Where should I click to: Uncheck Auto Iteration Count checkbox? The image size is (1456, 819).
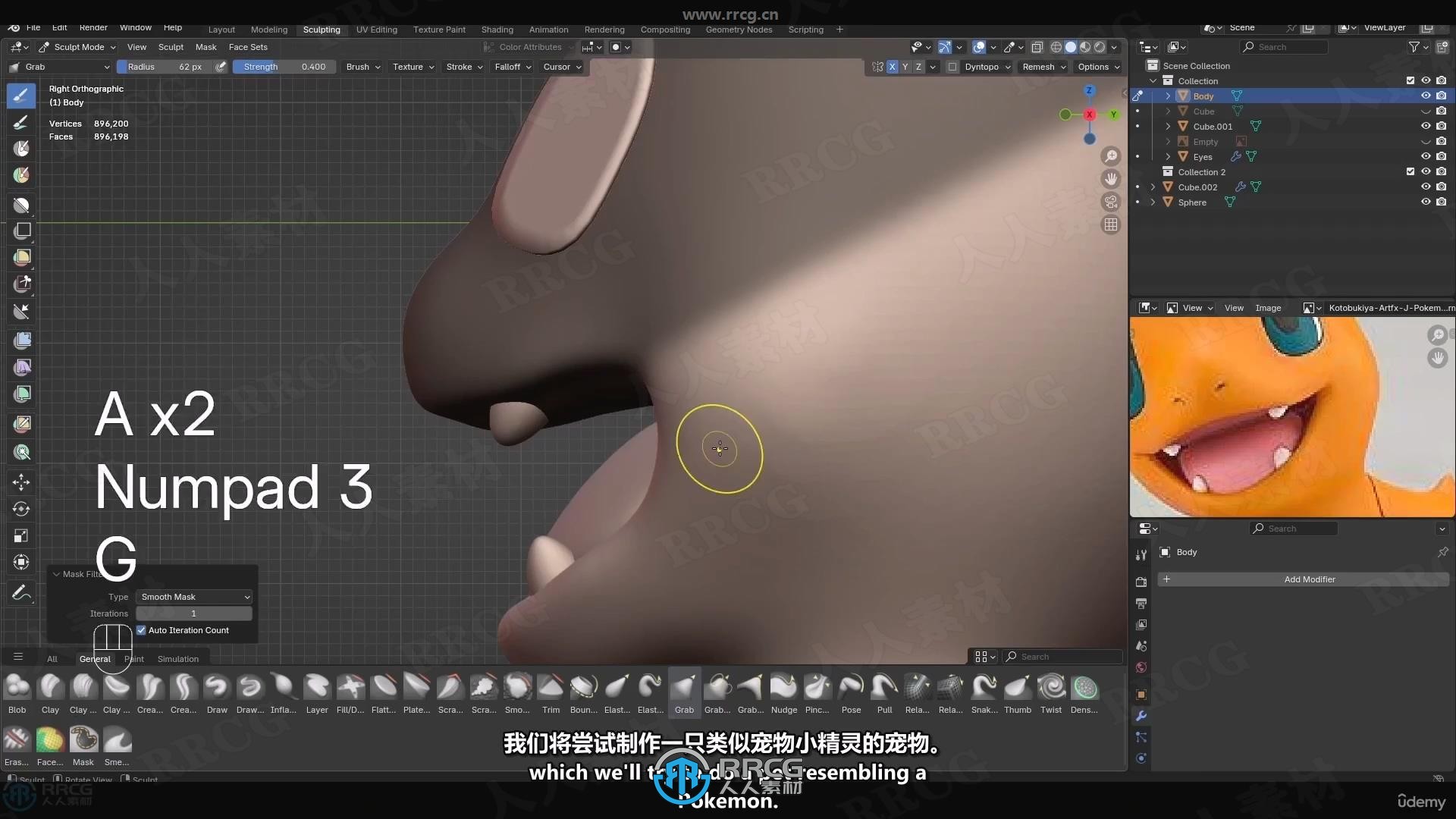coord(141,630)
